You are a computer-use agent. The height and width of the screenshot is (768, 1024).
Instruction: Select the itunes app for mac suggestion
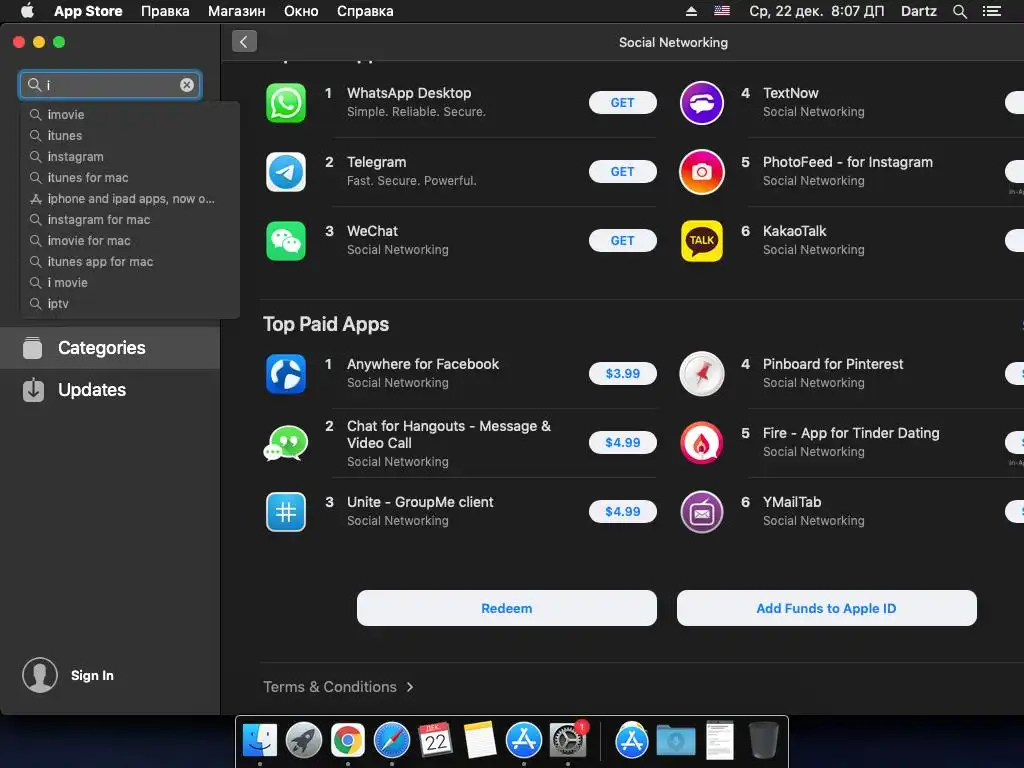coord(130,261)
